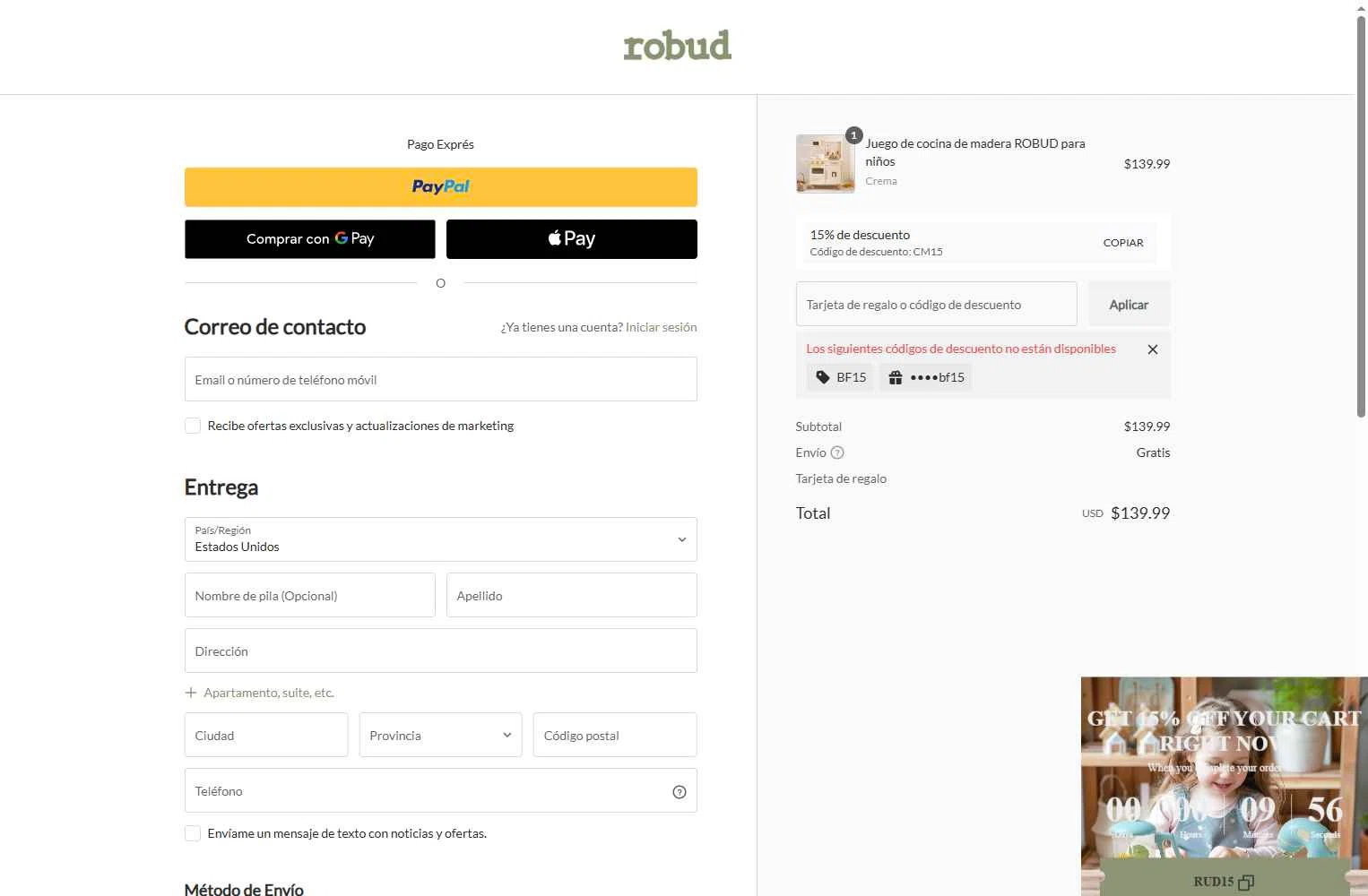Open the Envío info question icon
Screen dimensions: 1368x896
(837, 452)
